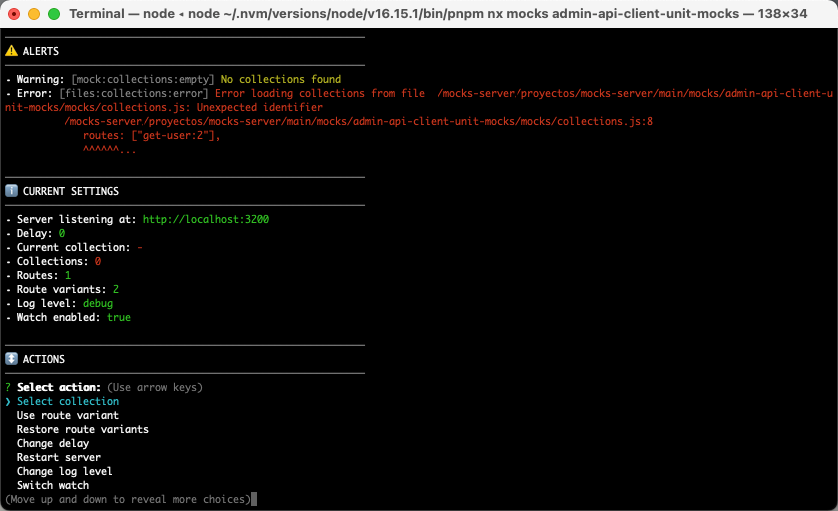Maximize the Terminal with green button

point(54,14)
